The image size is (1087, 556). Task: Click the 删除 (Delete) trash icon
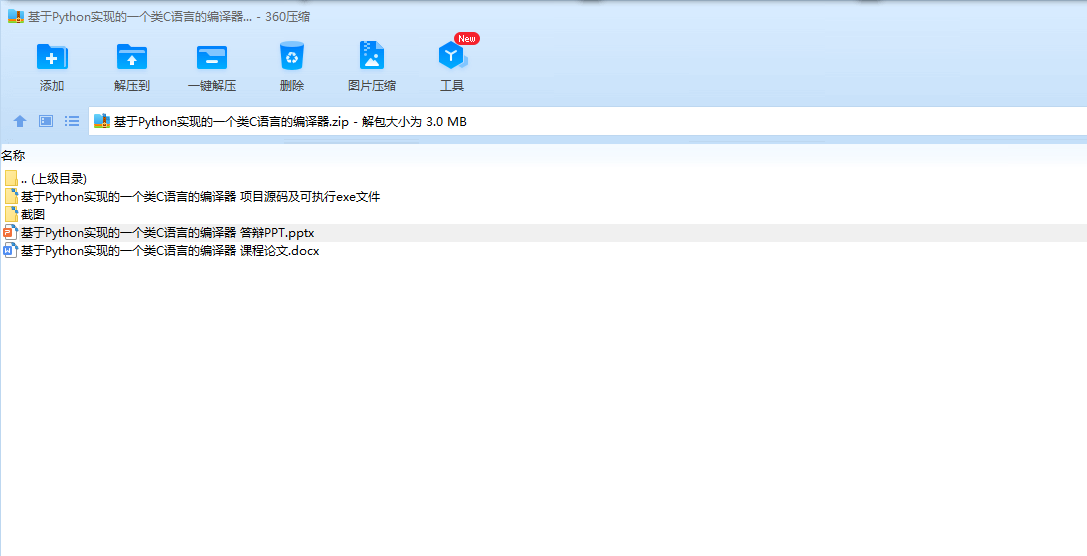click(x=292, y=57)
